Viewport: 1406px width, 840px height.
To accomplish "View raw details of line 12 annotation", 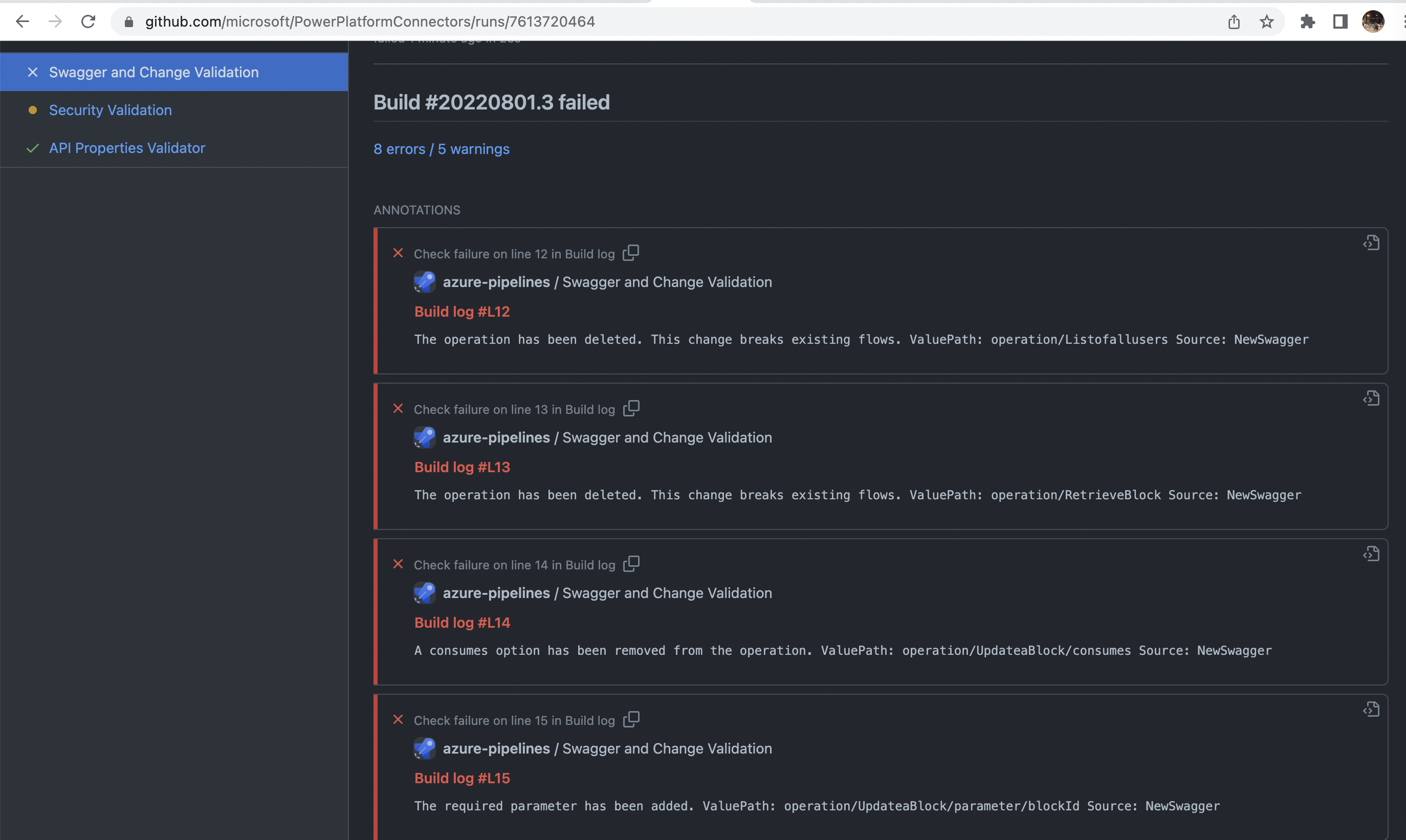I will (1371, 244).
